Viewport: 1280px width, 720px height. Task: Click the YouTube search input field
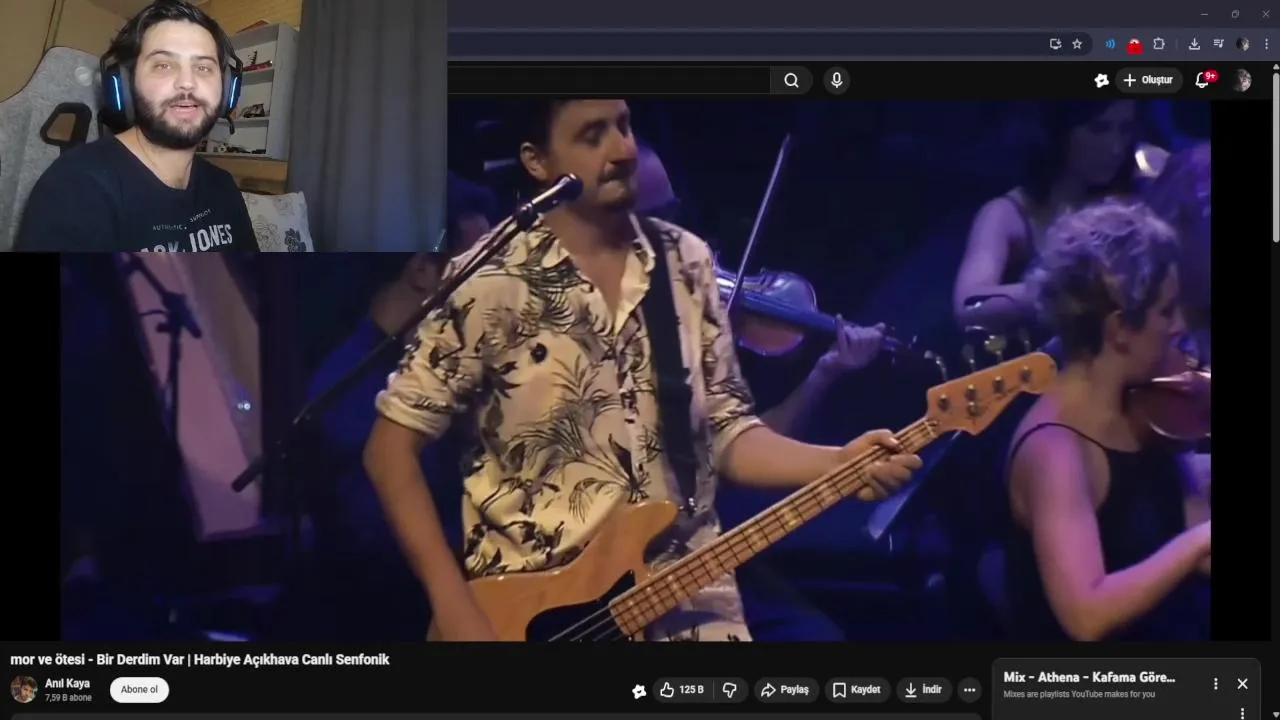coord(608,81)
